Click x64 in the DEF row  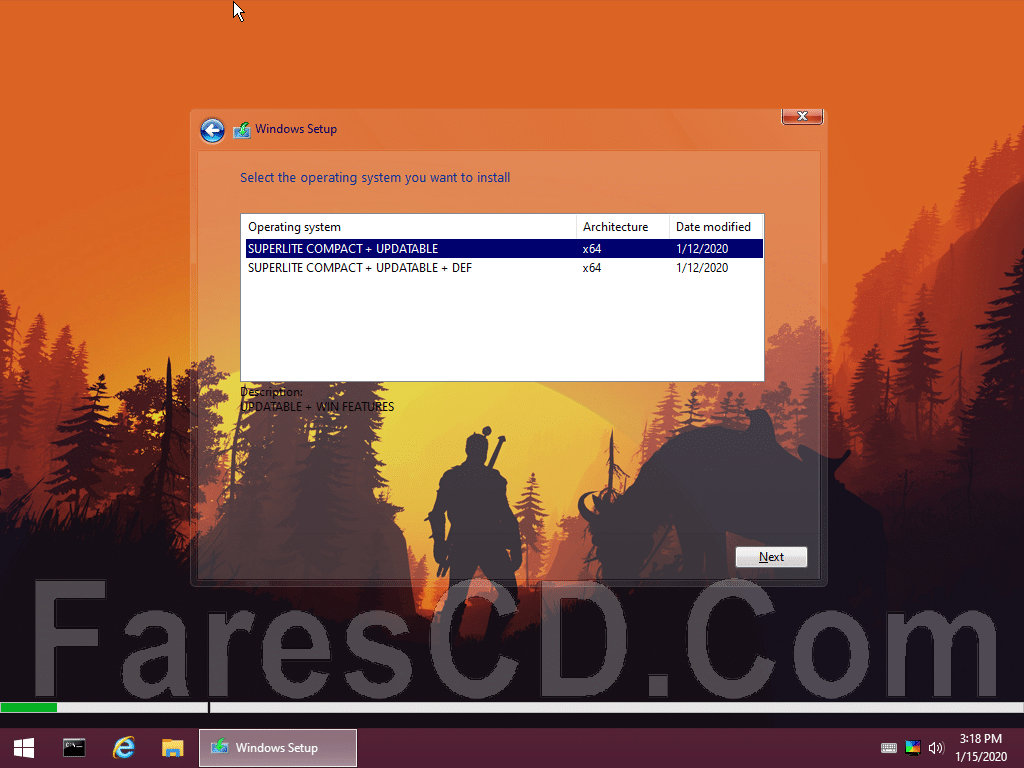(x=592, y=268)
